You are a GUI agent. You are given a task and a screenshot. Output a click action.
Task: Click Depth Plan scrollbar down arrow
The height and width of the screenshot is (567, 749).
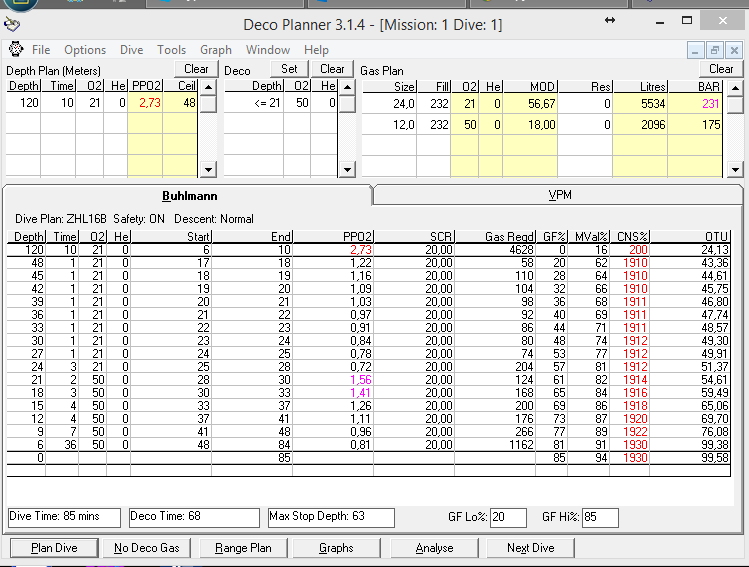coord(208,169)
